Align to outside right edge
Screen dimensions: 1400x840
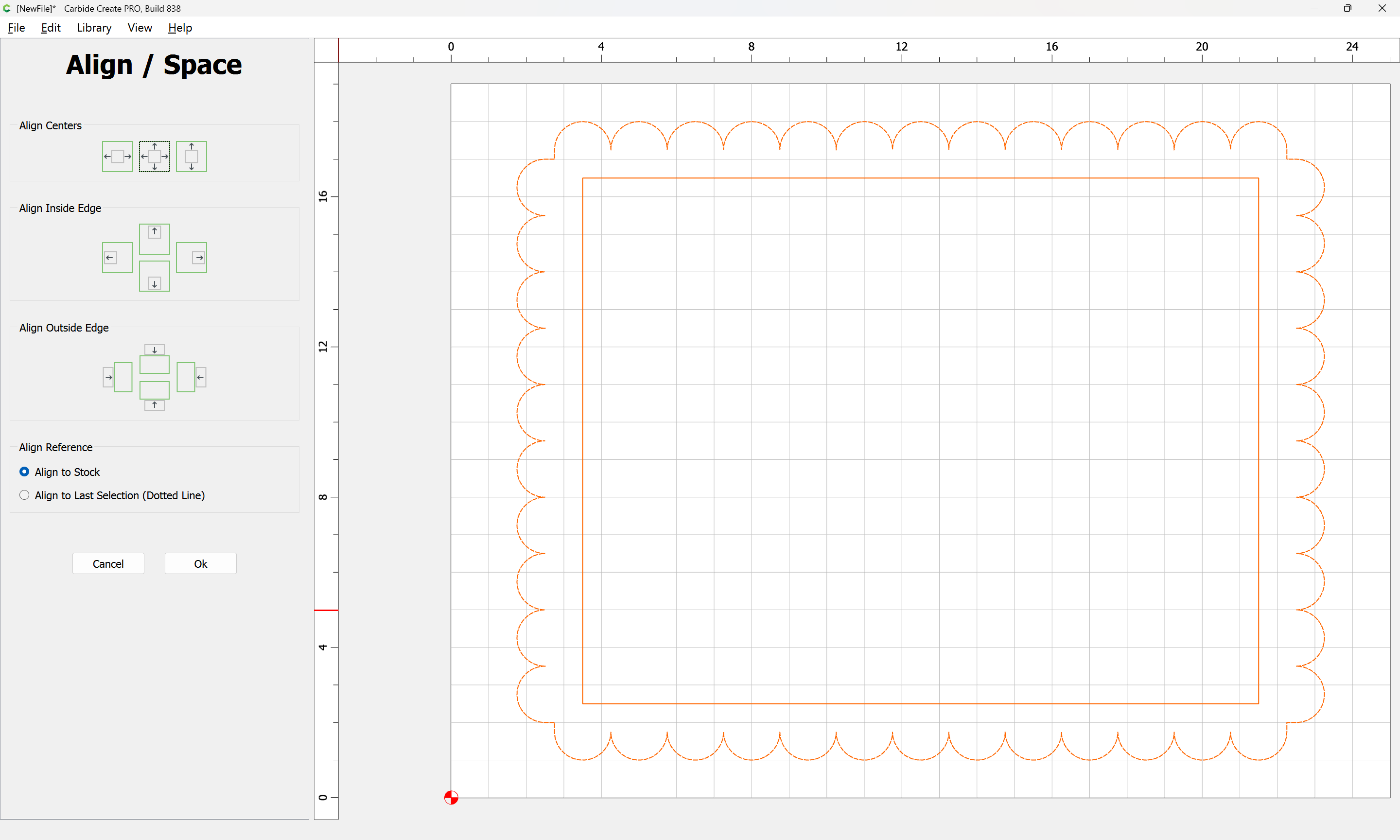tap(191, 377)
